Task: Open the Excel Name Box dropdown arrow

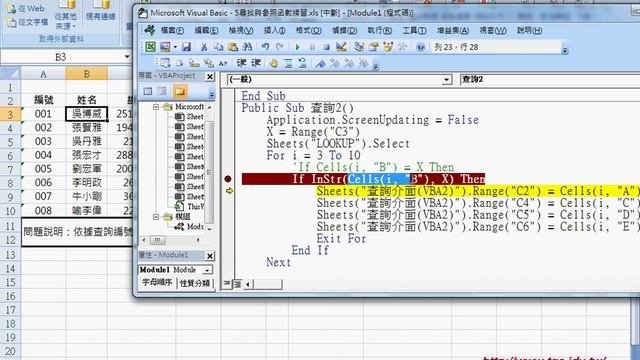Action: pos(127,57)
